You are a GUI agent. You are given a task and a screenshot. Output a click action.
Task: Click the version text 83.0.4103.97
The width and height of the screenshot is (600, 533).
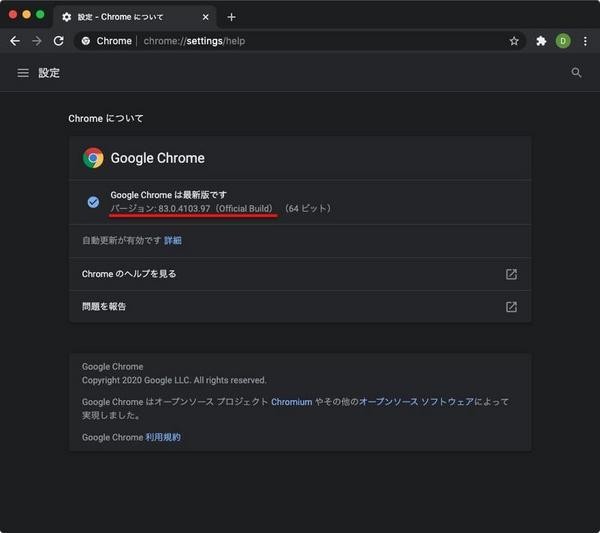(184, 209)
